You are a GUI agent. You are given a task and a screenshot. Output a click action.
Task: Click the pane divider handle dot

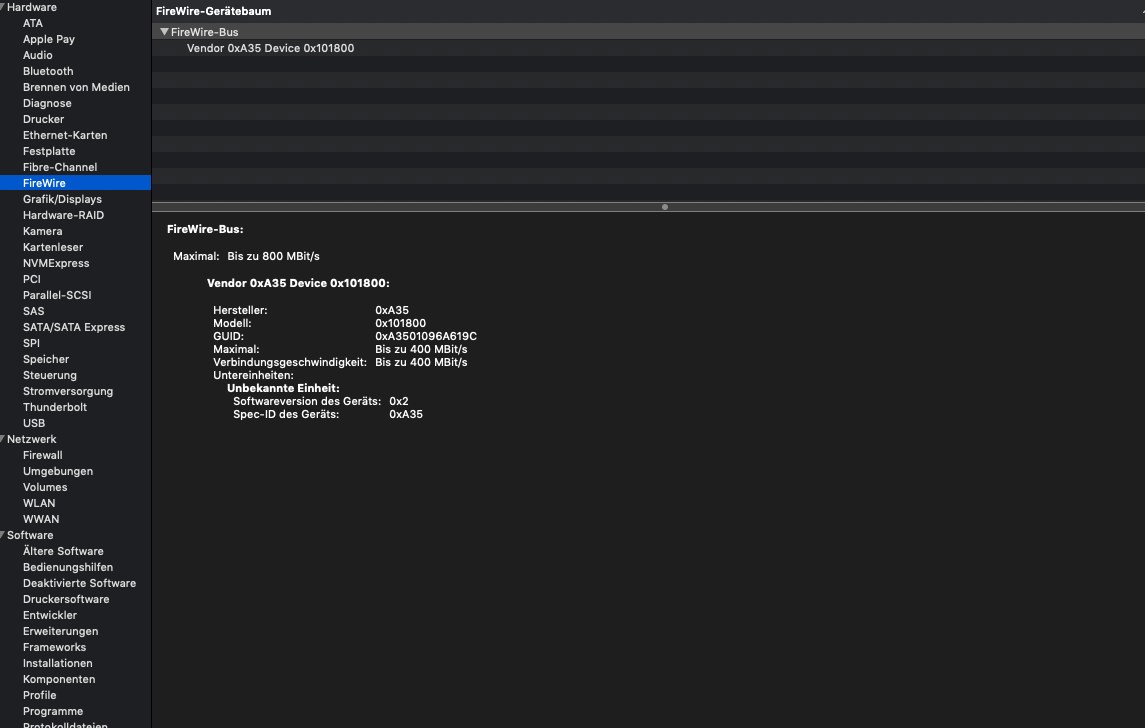pos(665,207)
